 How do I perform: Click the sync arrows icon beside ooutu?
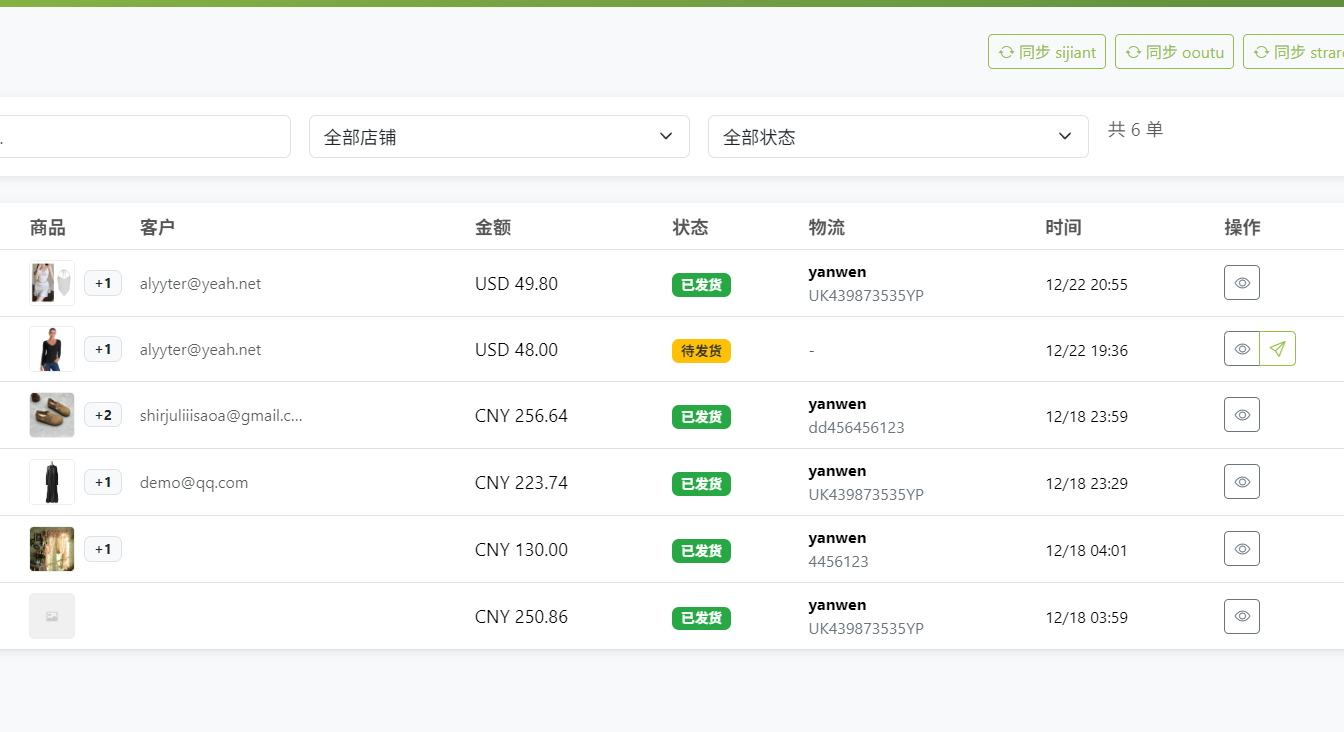[1133, 51]
